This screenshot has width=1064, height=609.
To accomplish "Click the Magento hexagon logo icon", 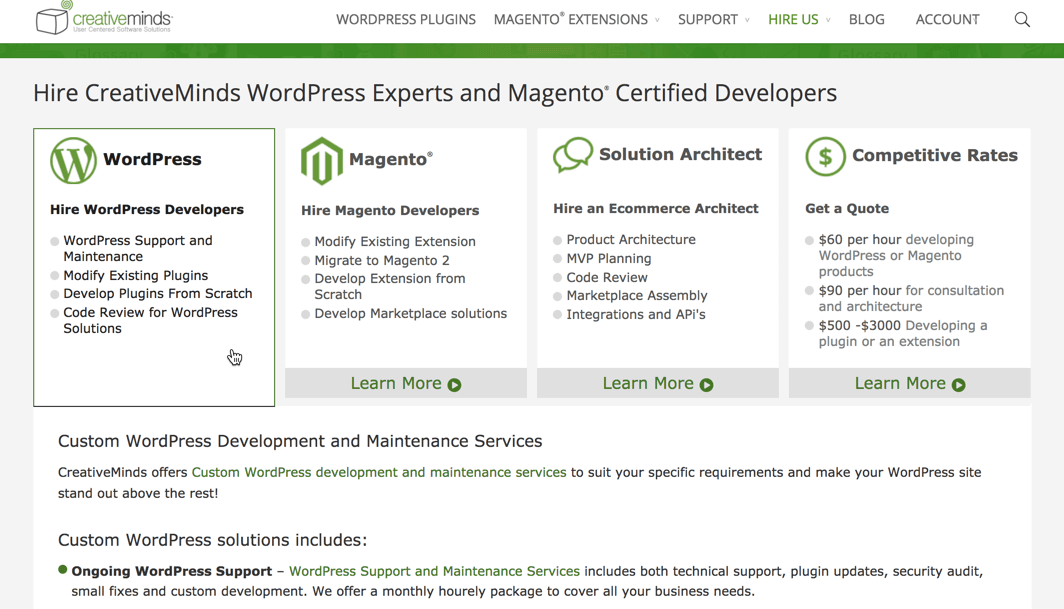I will (x=322, y=161).
